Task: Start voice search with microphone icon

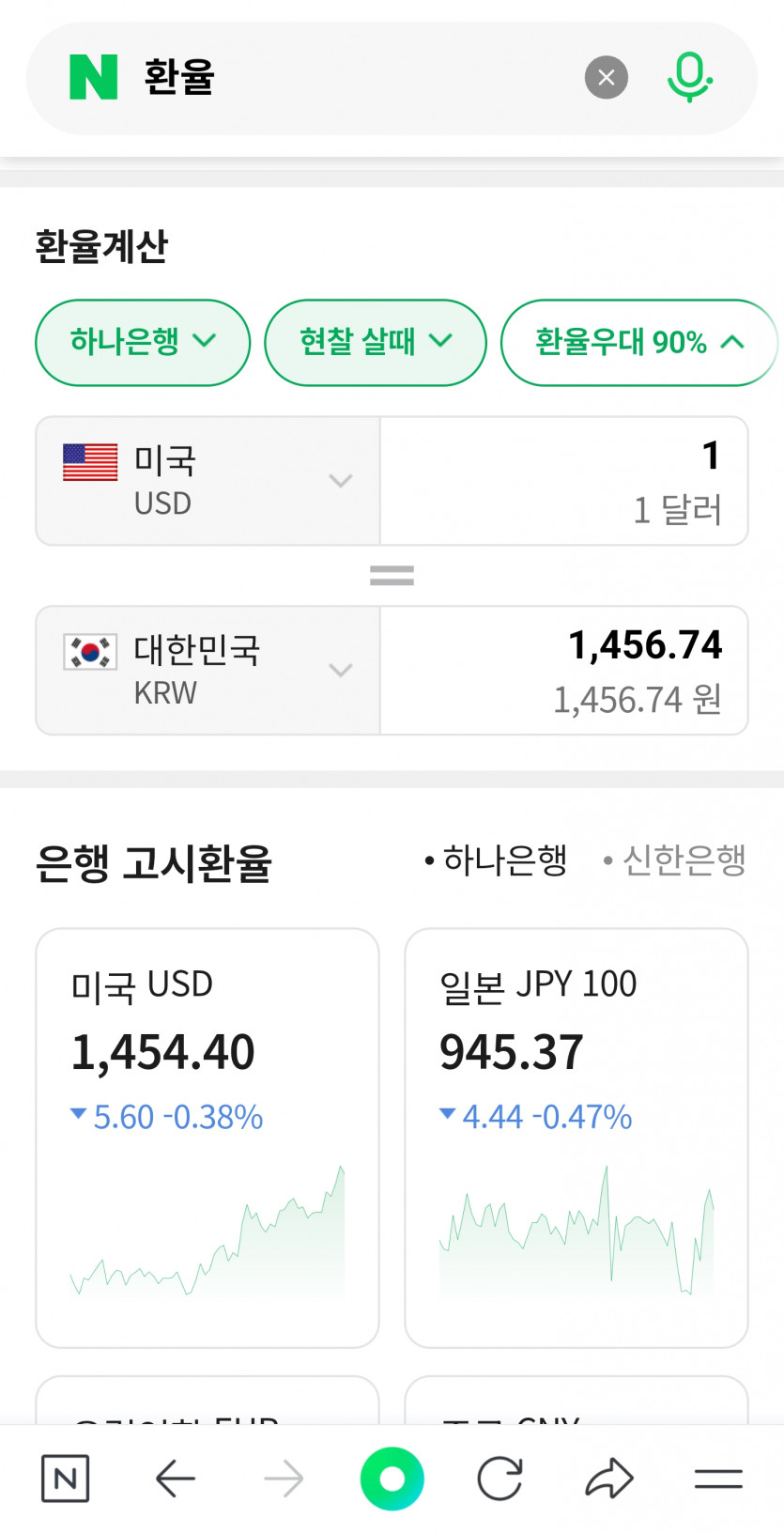Action: (690, 77)
